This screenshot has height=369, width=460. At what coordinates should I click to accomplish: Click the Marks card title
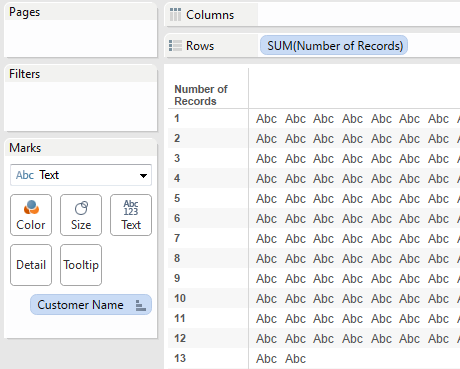coord(25,148)
